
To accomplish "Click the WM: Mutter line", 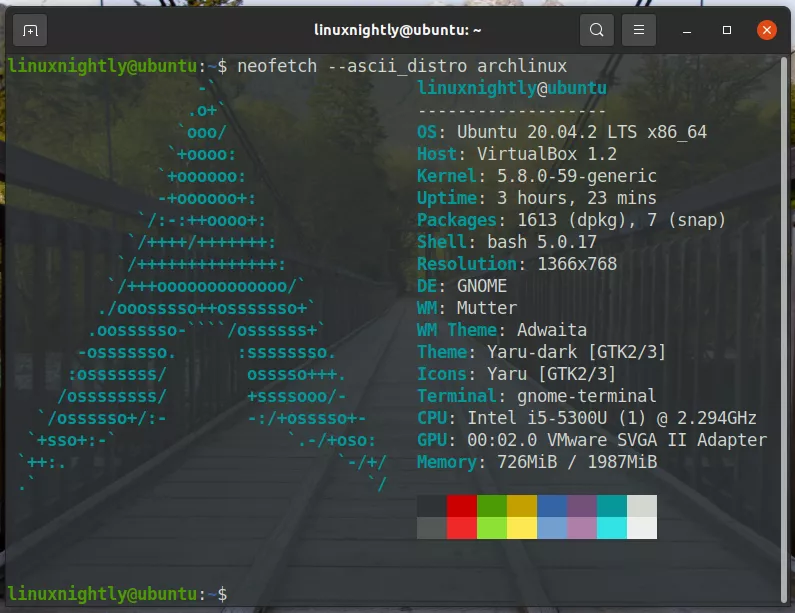I will click(467, 308).
